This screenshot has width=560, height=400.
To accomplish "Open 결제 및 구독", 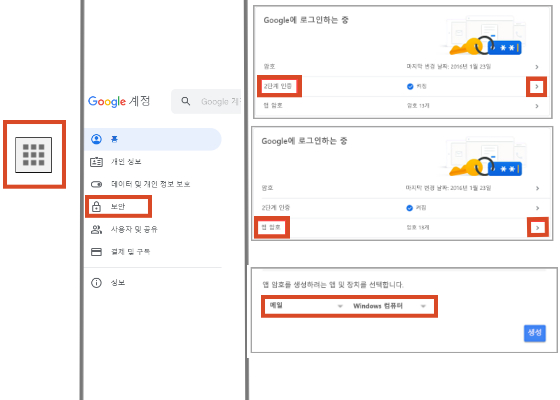I will [130, 252].
